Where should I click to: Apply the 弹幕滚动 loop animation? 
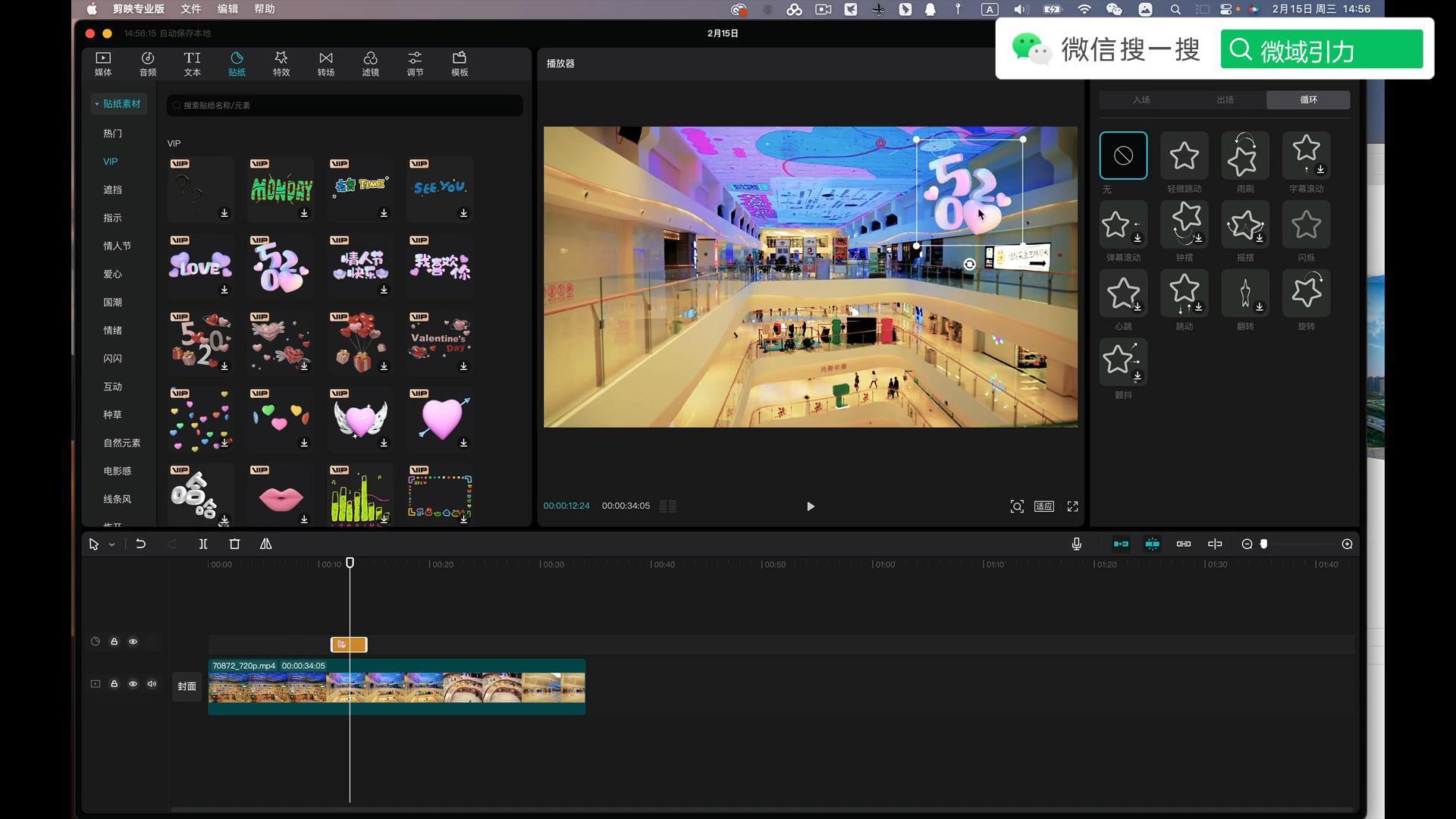[1123, 224]
